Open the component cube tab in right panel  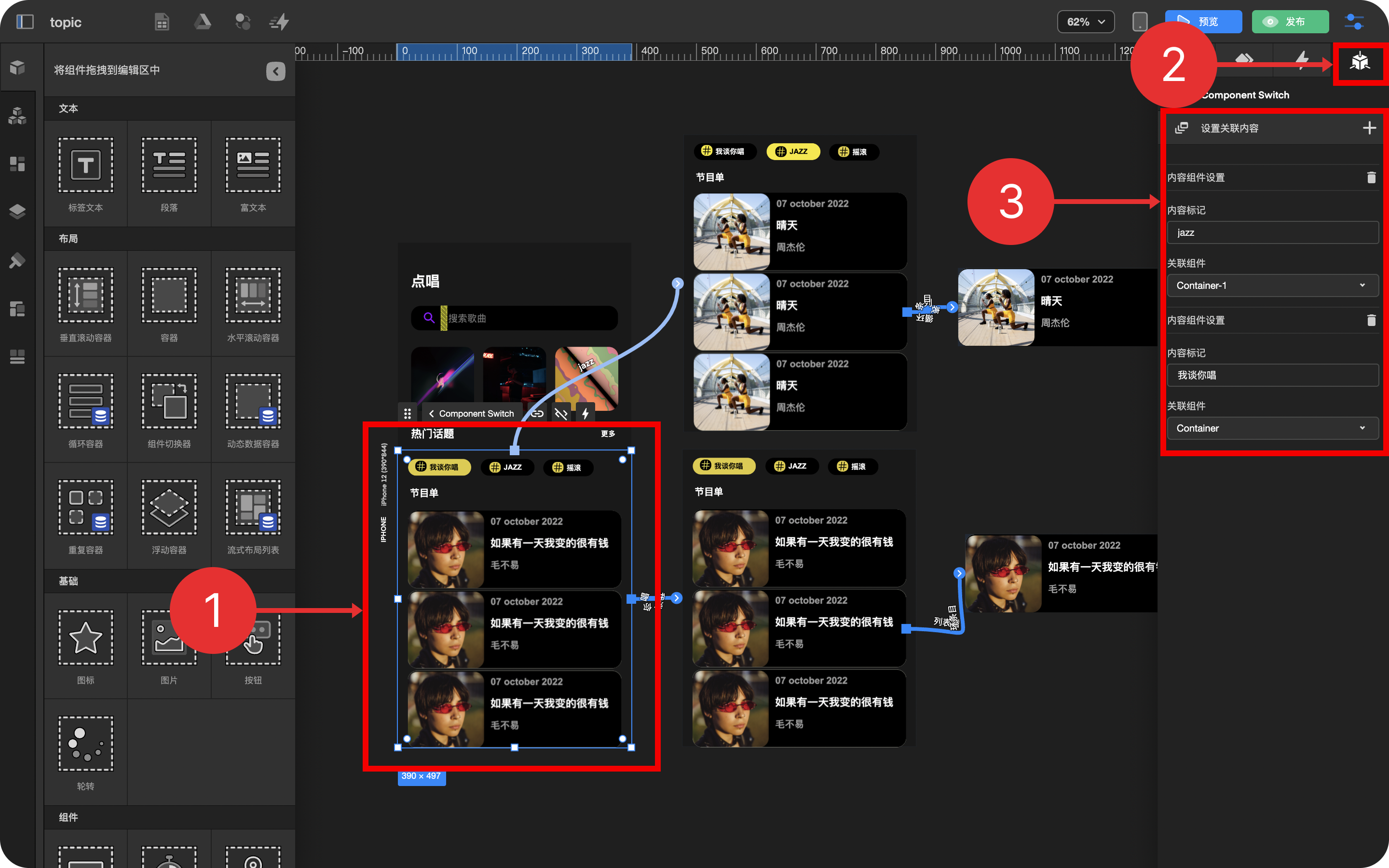[x=1360, y=61]
